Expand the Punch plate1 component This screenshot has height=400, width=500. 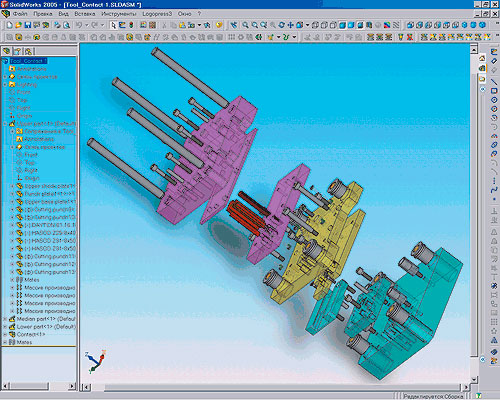point(13,194)
